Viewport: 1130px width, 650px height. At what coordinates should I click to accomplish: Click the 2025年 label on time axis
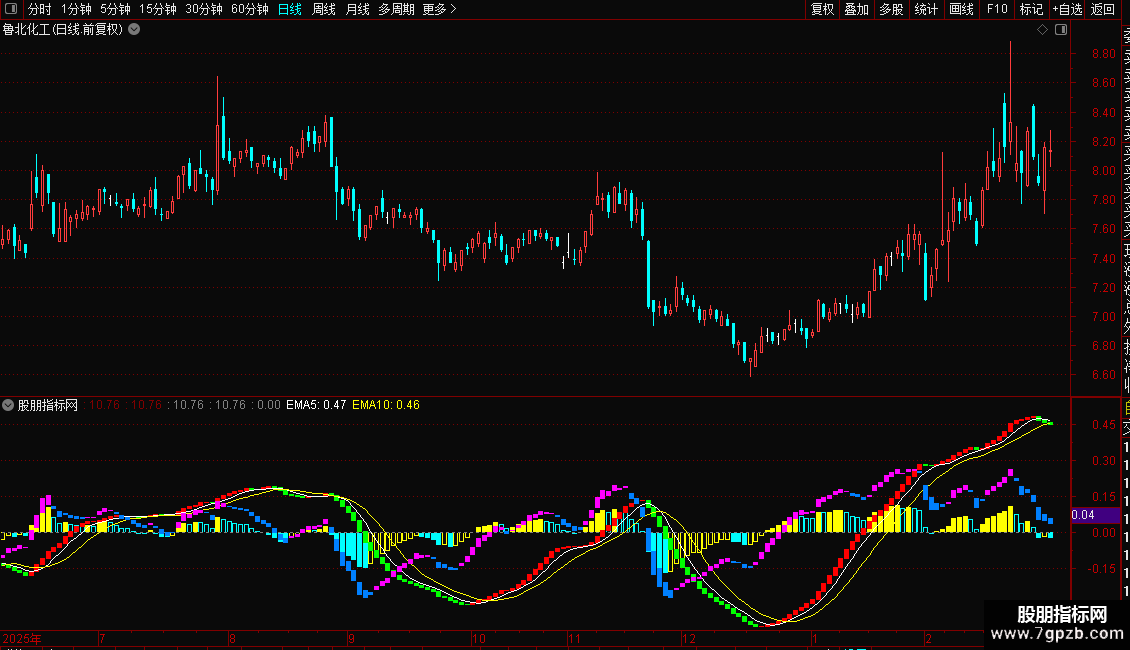click(22, 638)
